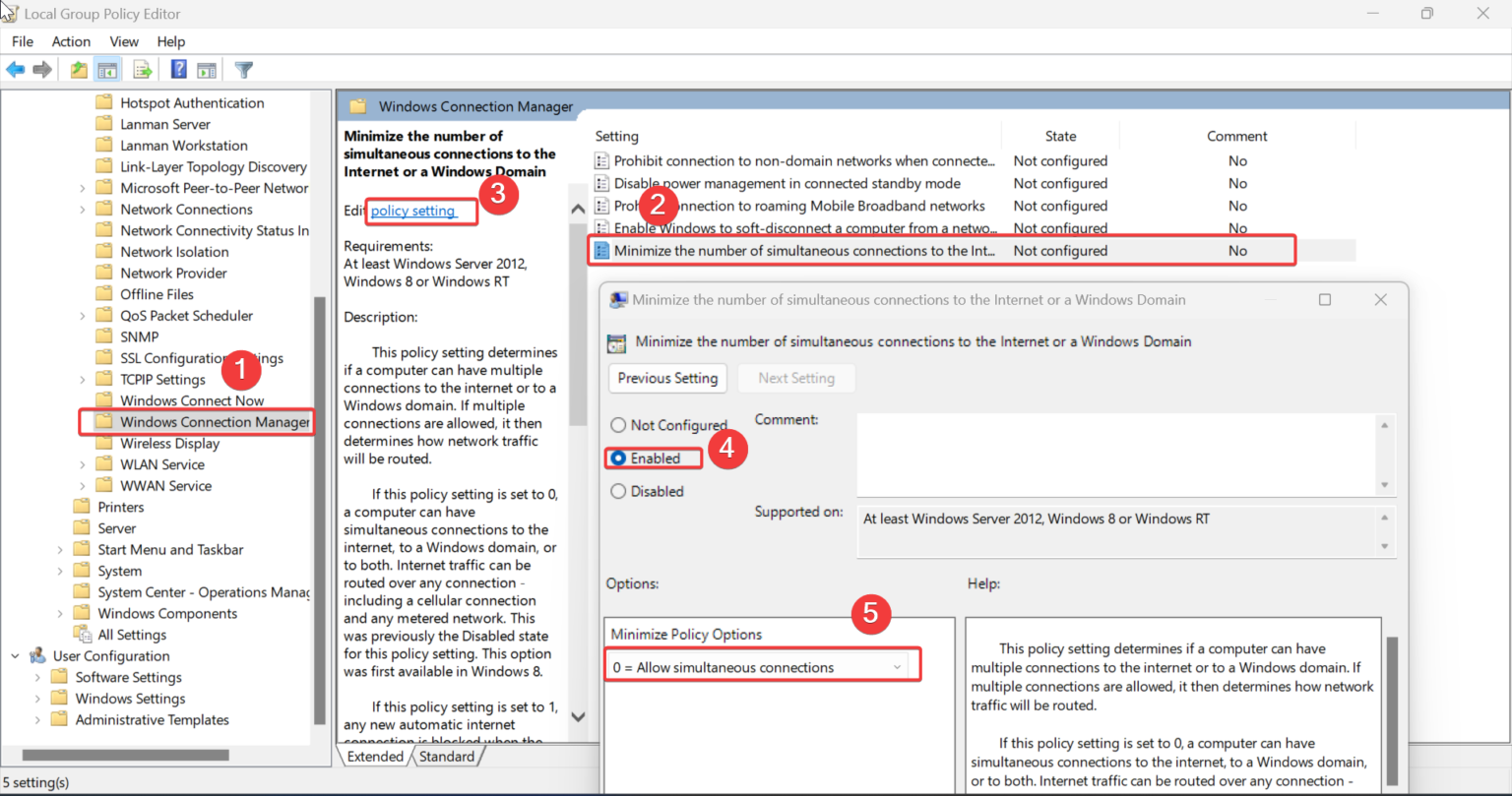Select the Disabled radio button
Image resolution: width=1512 pixels, height=796 pixels.
tap(618, 491)
